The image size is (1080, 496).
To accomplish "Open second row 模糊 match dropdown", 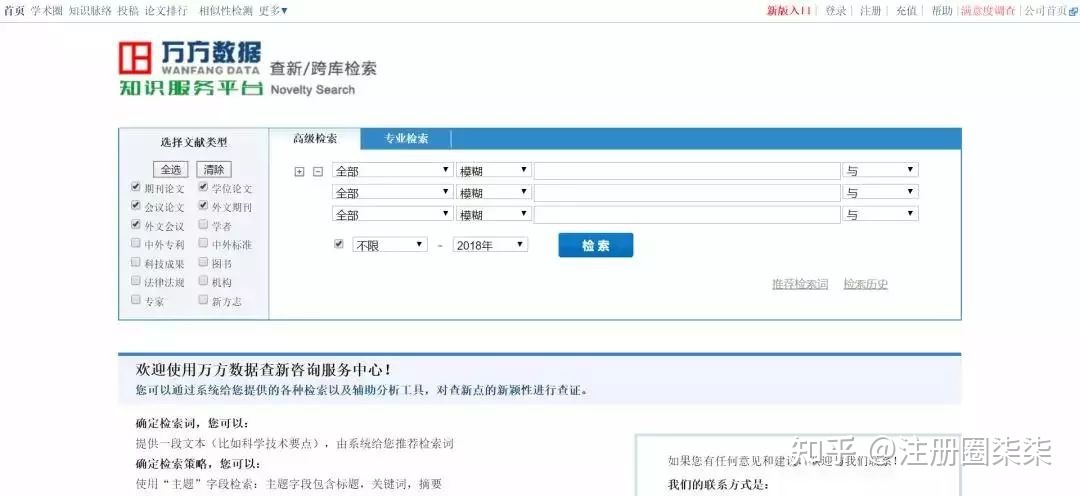I will click(x=494, y=193).
